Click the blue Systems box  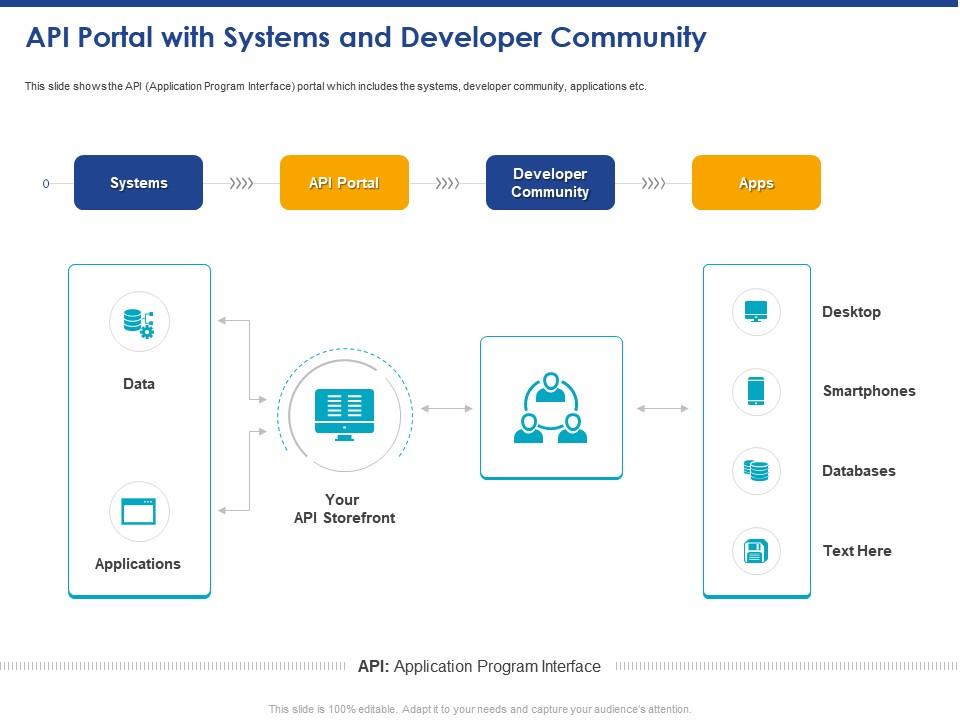(x=139, y=183)
